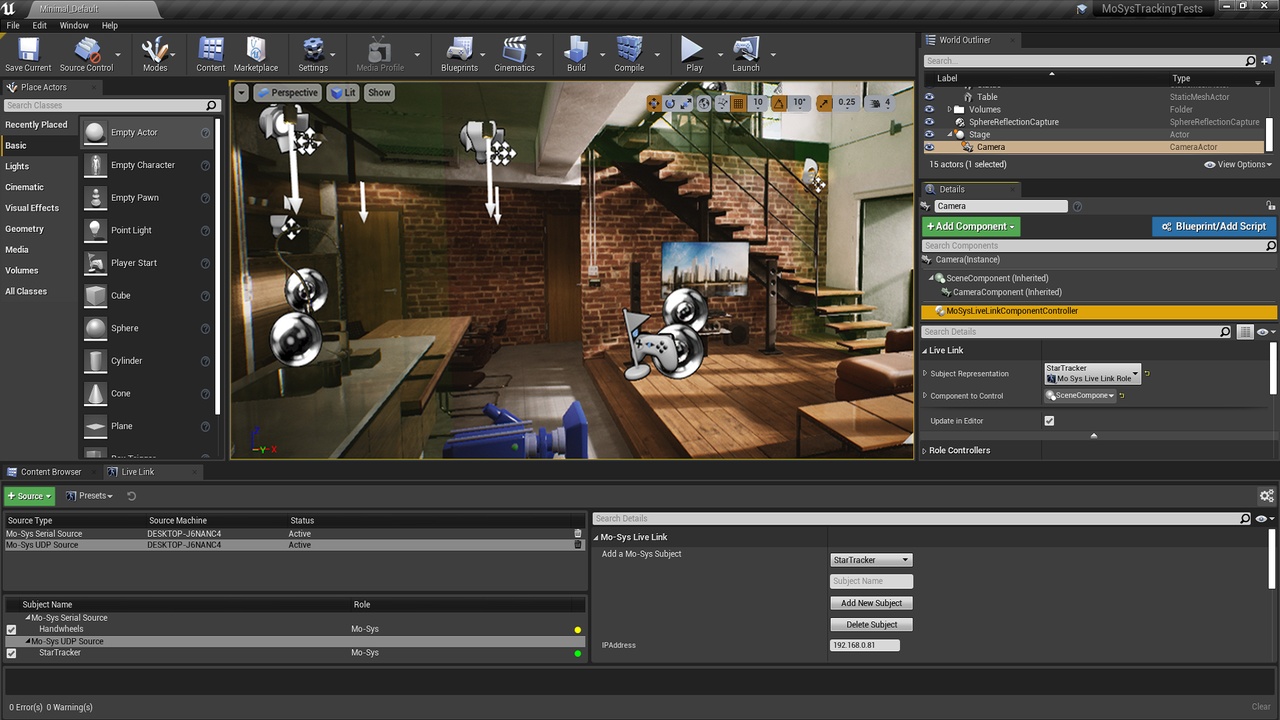Delete the Mo-Sys UDP Source trash icon
1280x720 pixels.
click(x=577, y=545)
